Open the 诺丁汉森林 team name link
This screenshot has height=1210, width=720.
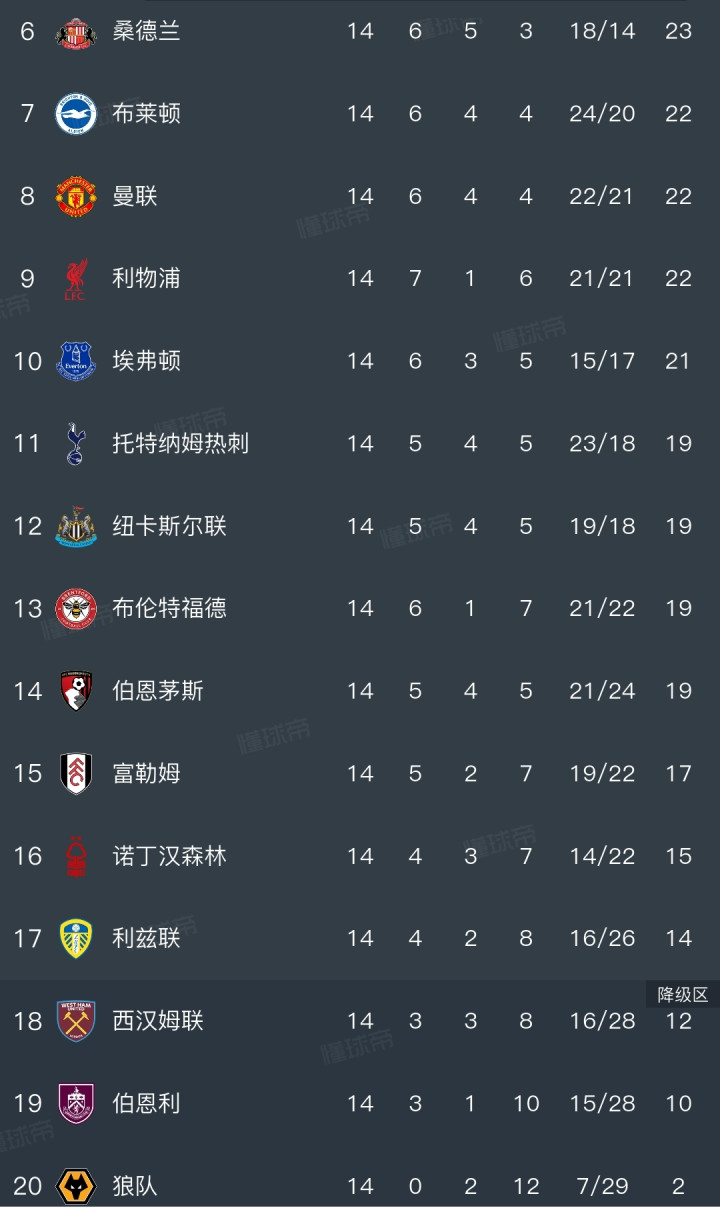click(169, 856)
